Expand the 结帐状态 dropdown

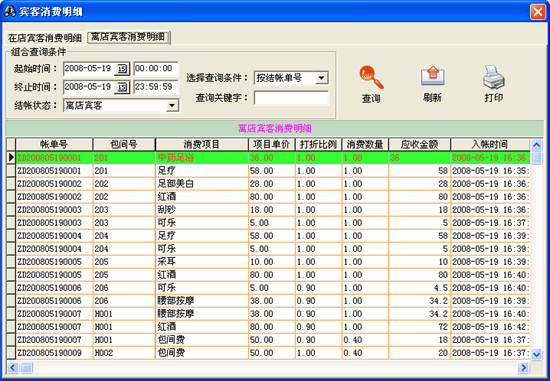pos(172,105)
